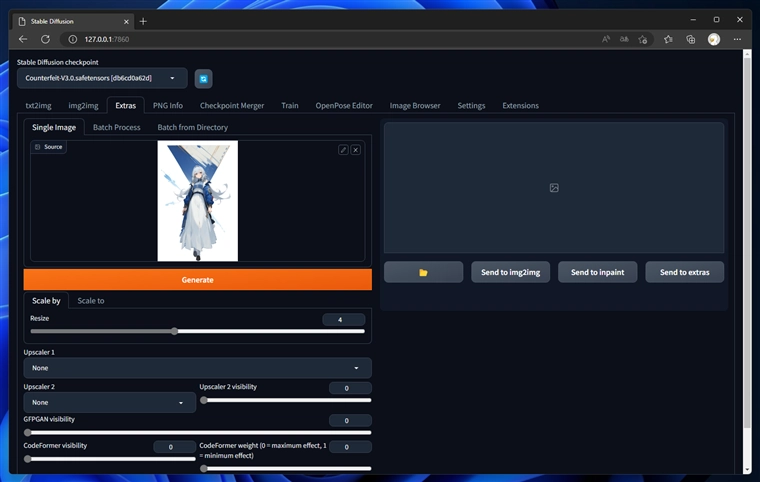Open the Checkpoint Merger tab
This screenshot has height=482, width=760.
tap(232, 105)
